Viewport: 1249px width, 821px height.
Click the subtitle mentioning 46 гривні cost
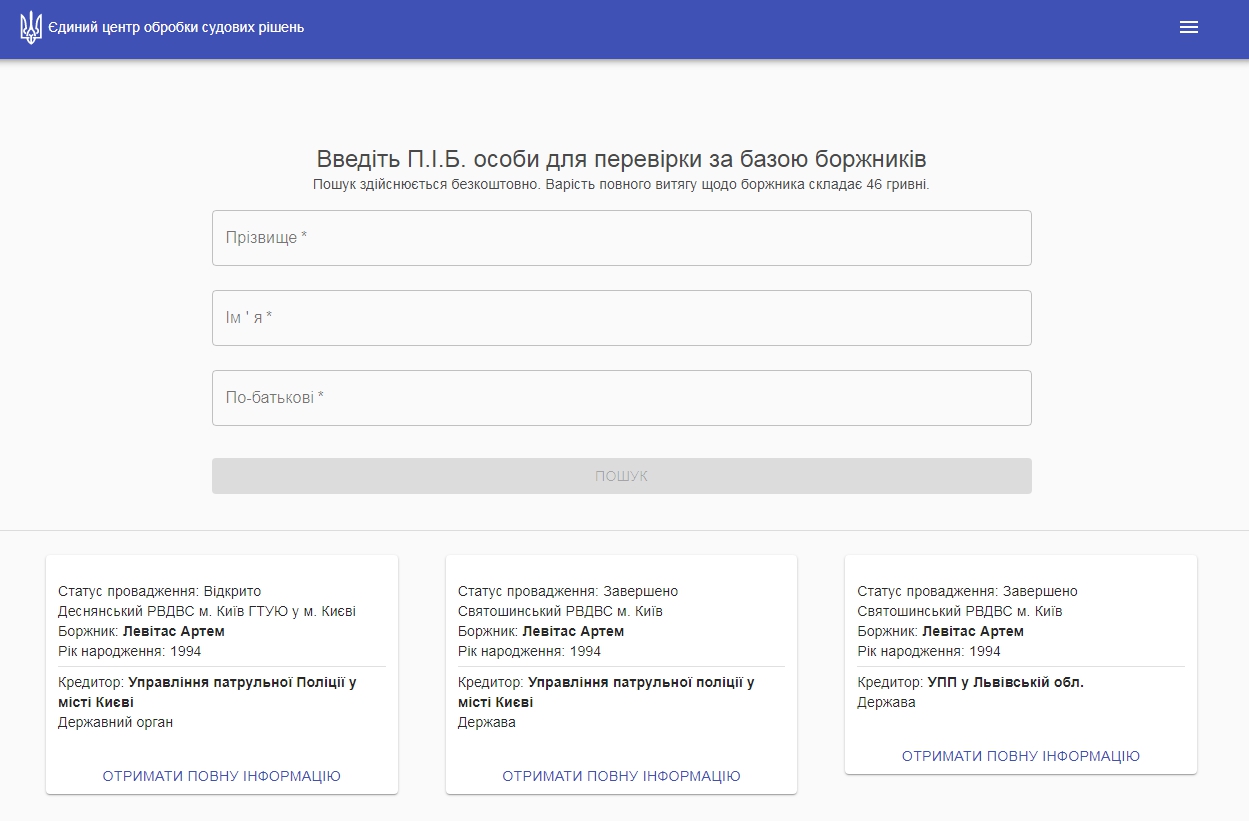(x=621, y=185)
